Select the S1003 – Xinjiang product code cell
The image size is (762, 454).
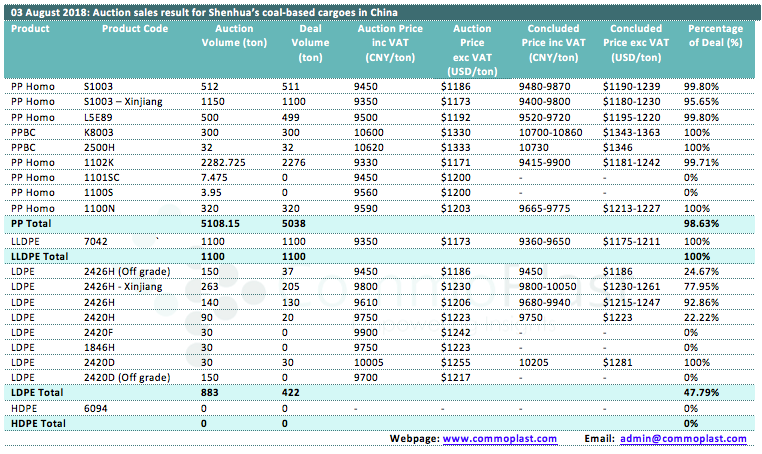(126, 101)
